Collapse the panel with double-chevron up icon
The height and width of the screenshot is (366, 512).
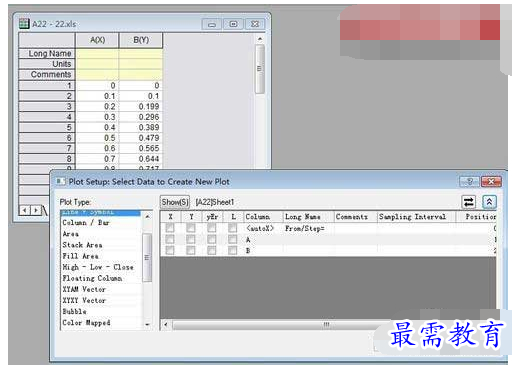coord(489,202)
